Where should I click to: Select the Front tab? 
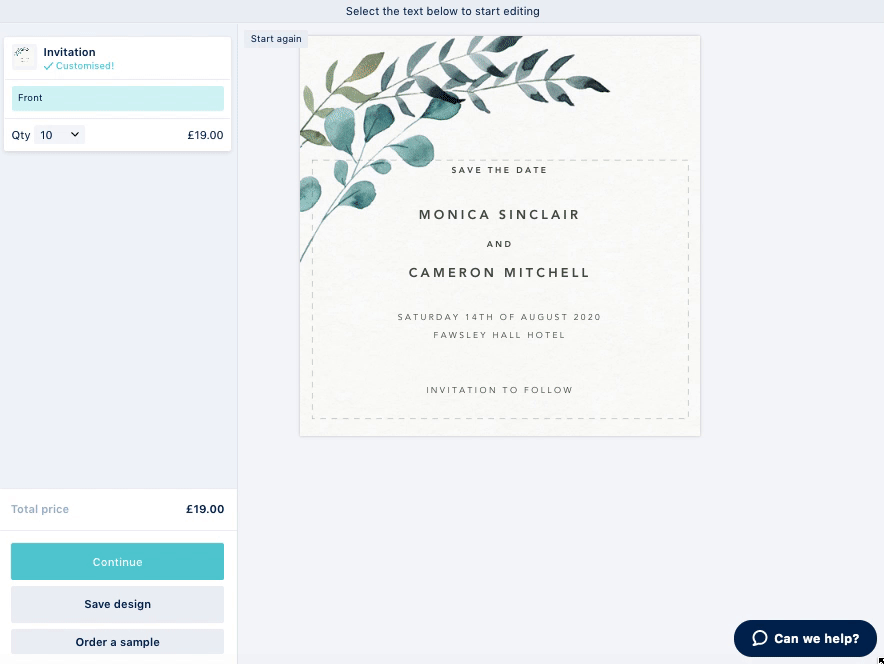(118, 98)
